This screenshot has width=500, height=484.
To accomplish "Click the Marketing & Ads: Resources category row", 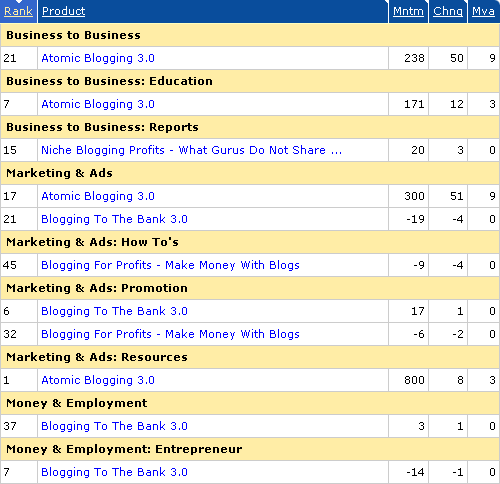I will click(250, 357).
